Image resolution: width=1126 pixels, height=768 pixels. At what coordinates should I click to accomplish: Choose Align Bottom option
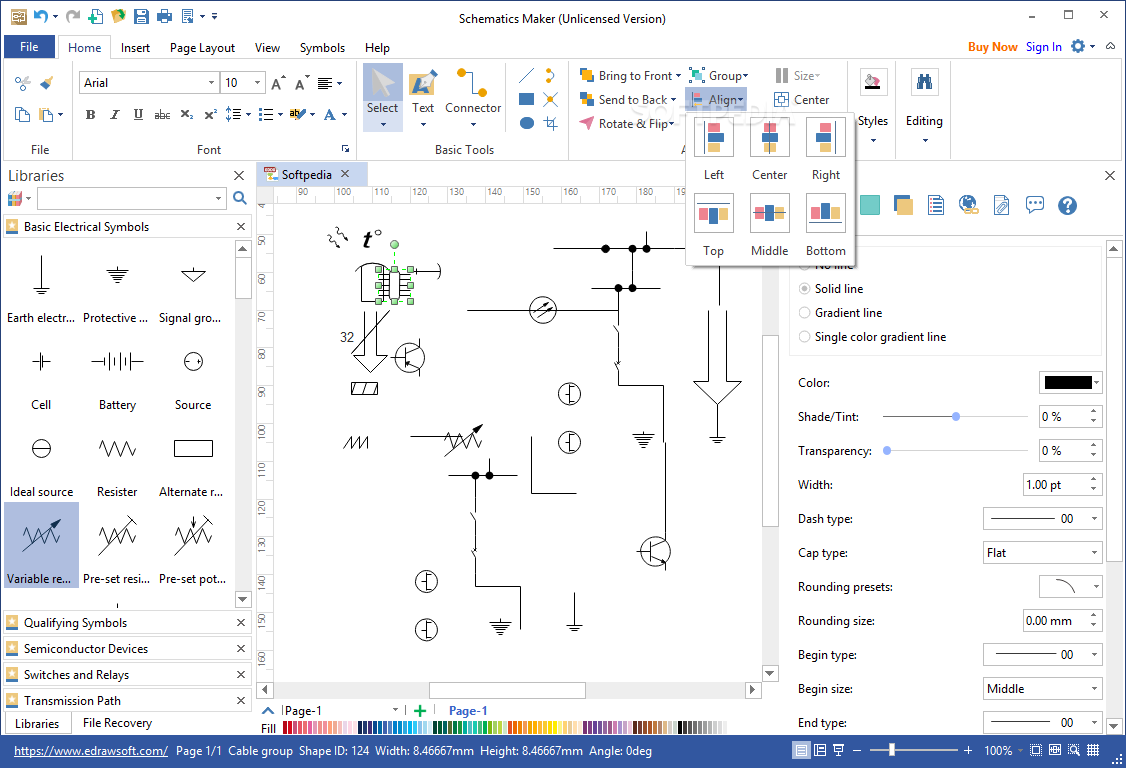tap(825, 226)
